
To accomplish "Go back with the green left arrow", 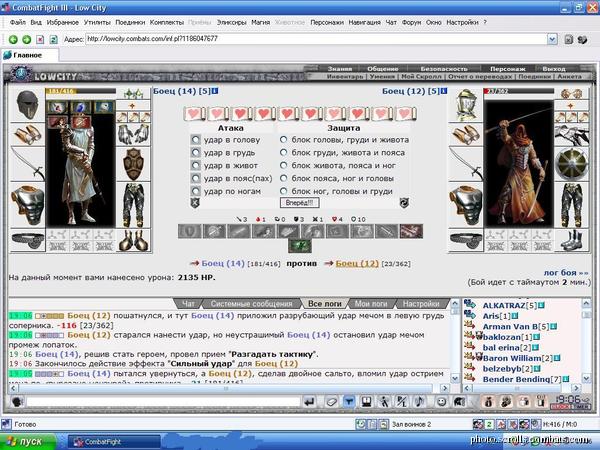I will [13, 39].
